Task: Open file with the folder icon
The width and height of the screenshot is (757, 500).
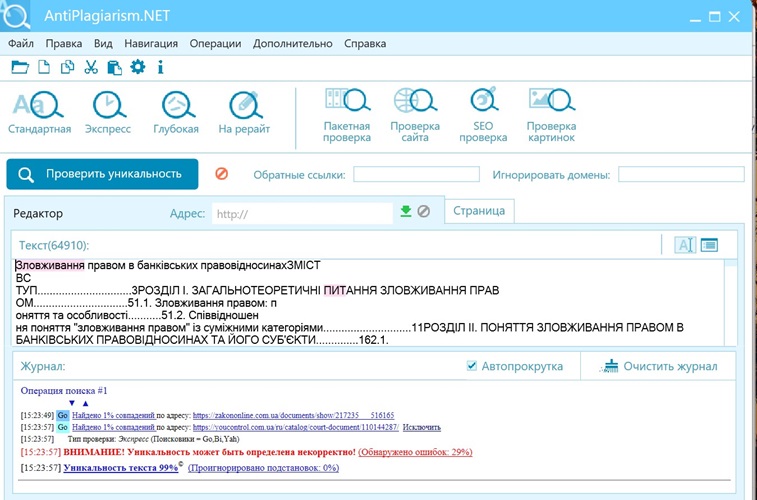Action: [x=20, y=67]
